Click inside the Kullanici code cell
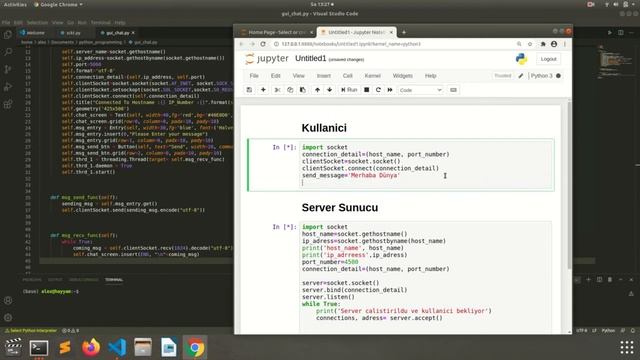The width and height of the screenshot is (640, 360). 426,165
